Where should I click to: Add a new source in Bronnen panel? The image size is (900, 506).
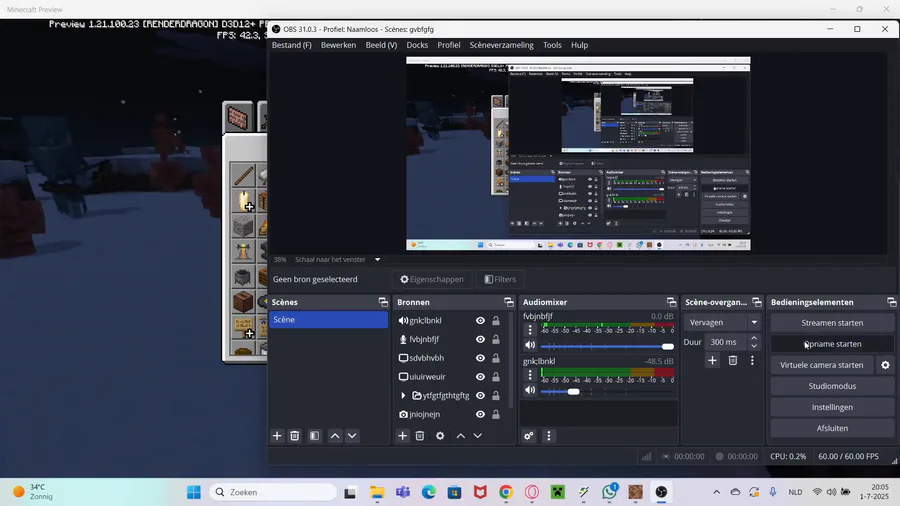402,436
